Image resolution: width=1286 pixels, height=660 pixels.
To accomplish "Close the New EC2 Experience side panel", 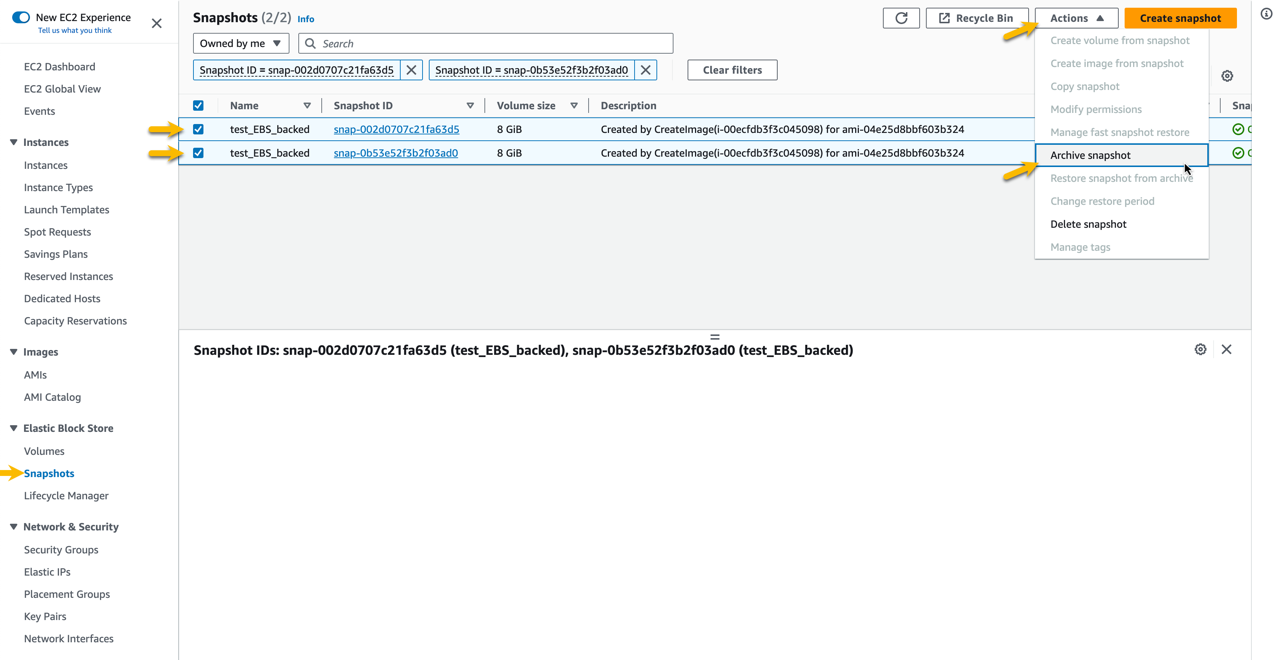I will click(x=156, y=23).
